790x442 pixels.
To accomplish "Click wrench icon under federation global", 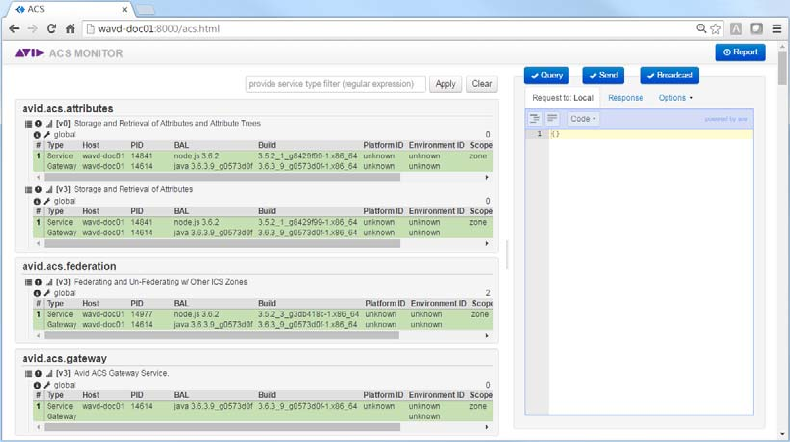I will pos(47,293).
